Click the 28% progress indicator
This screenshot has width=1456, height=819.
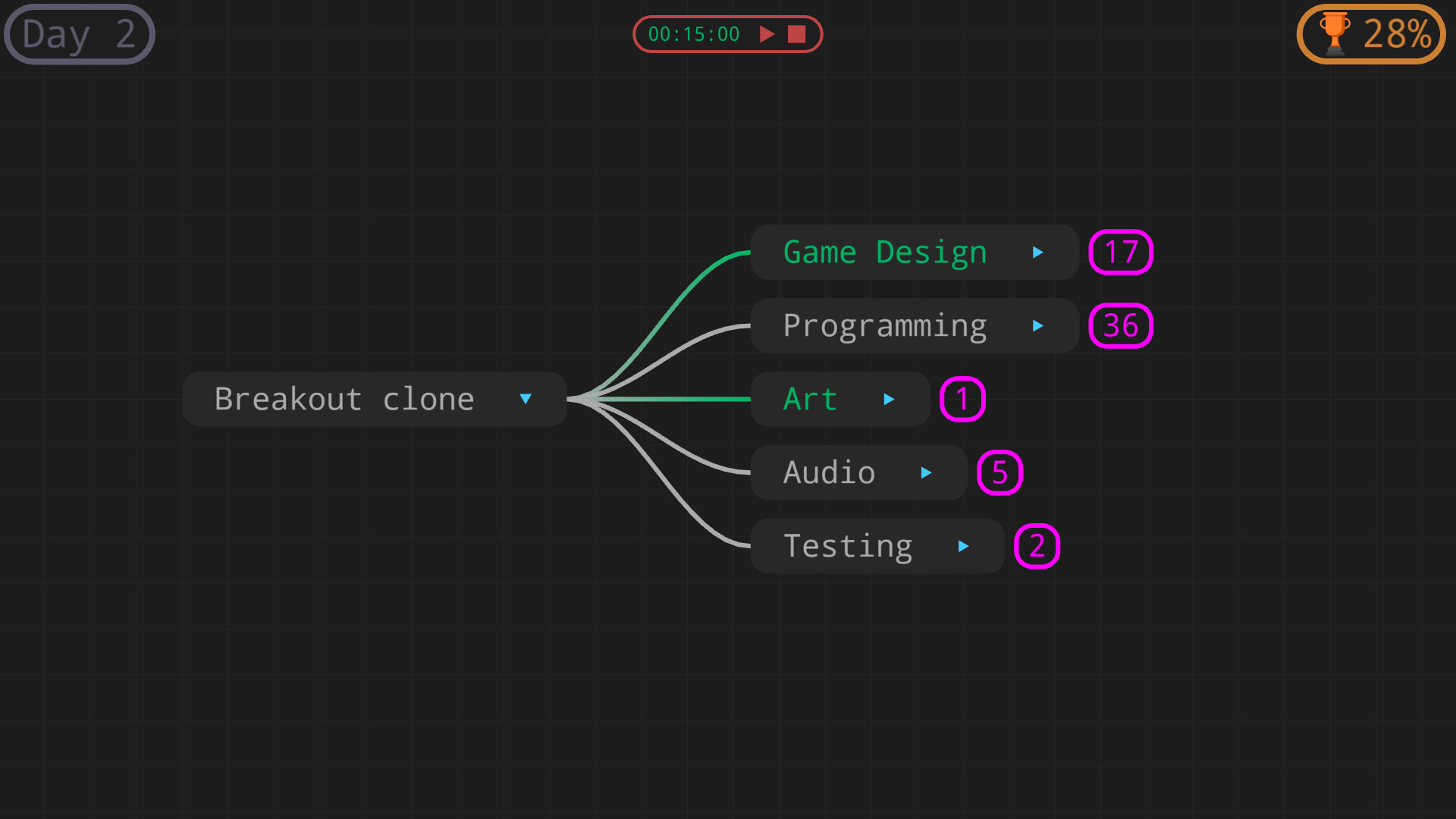click(x=1398, y=33)
